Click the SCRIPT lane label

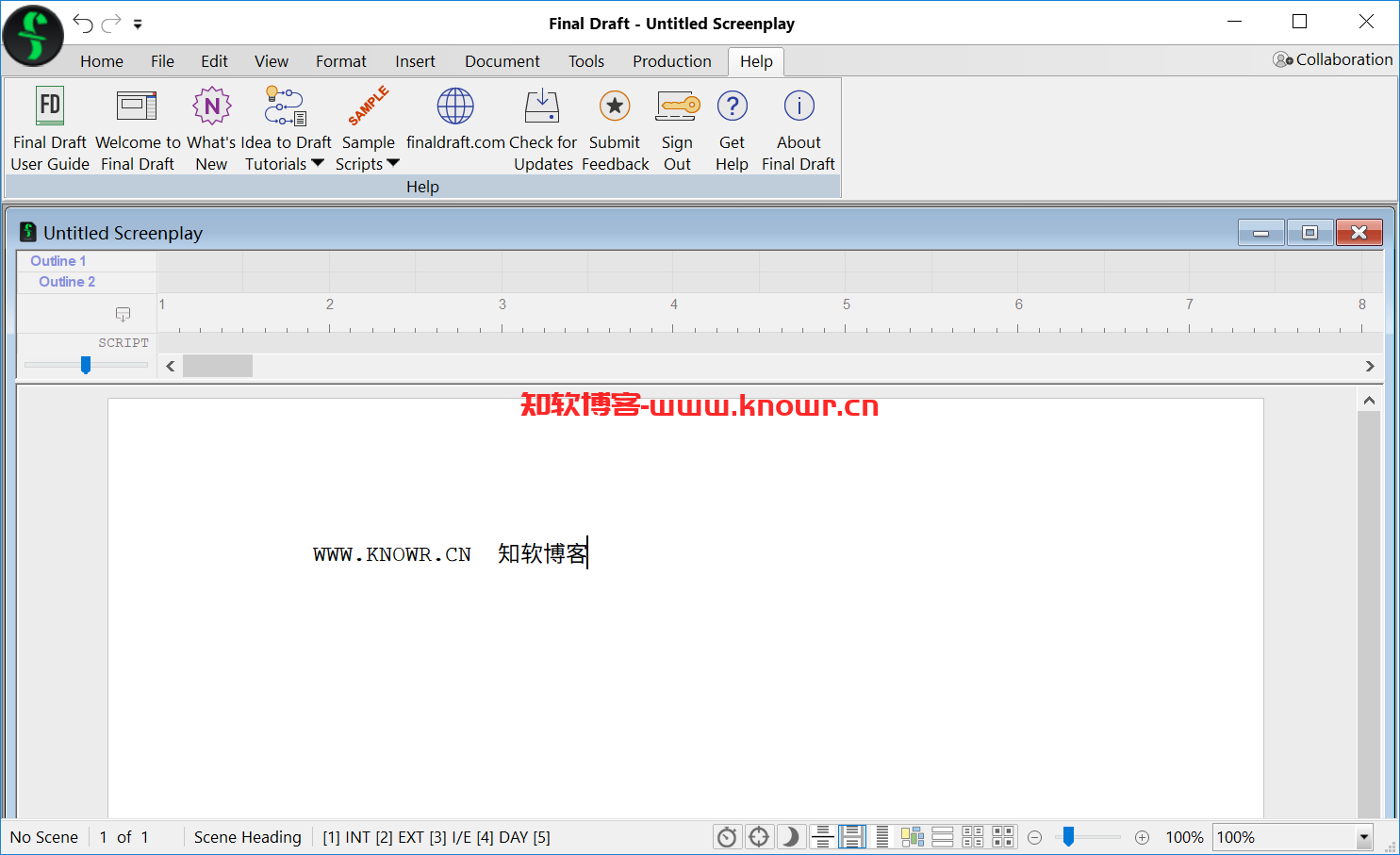click(x=124, y=343)
